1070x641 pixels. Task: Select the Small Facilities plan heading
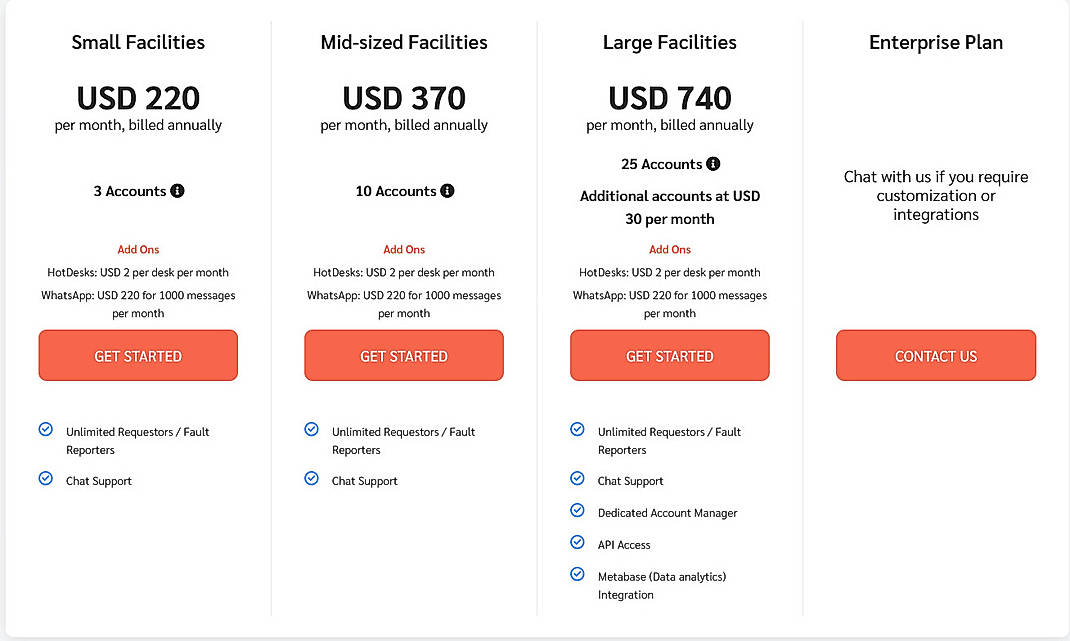pyautogui.click(x=137, y=42)
